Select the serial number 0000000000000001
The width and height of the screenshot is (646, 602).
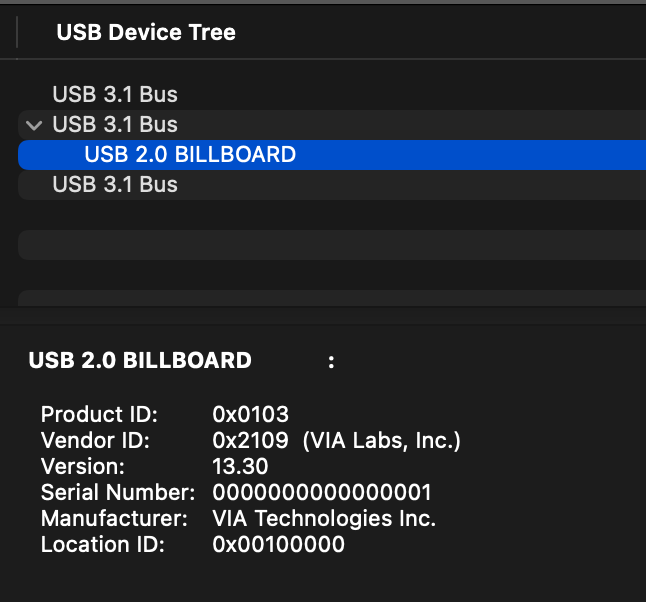[322, 493]
